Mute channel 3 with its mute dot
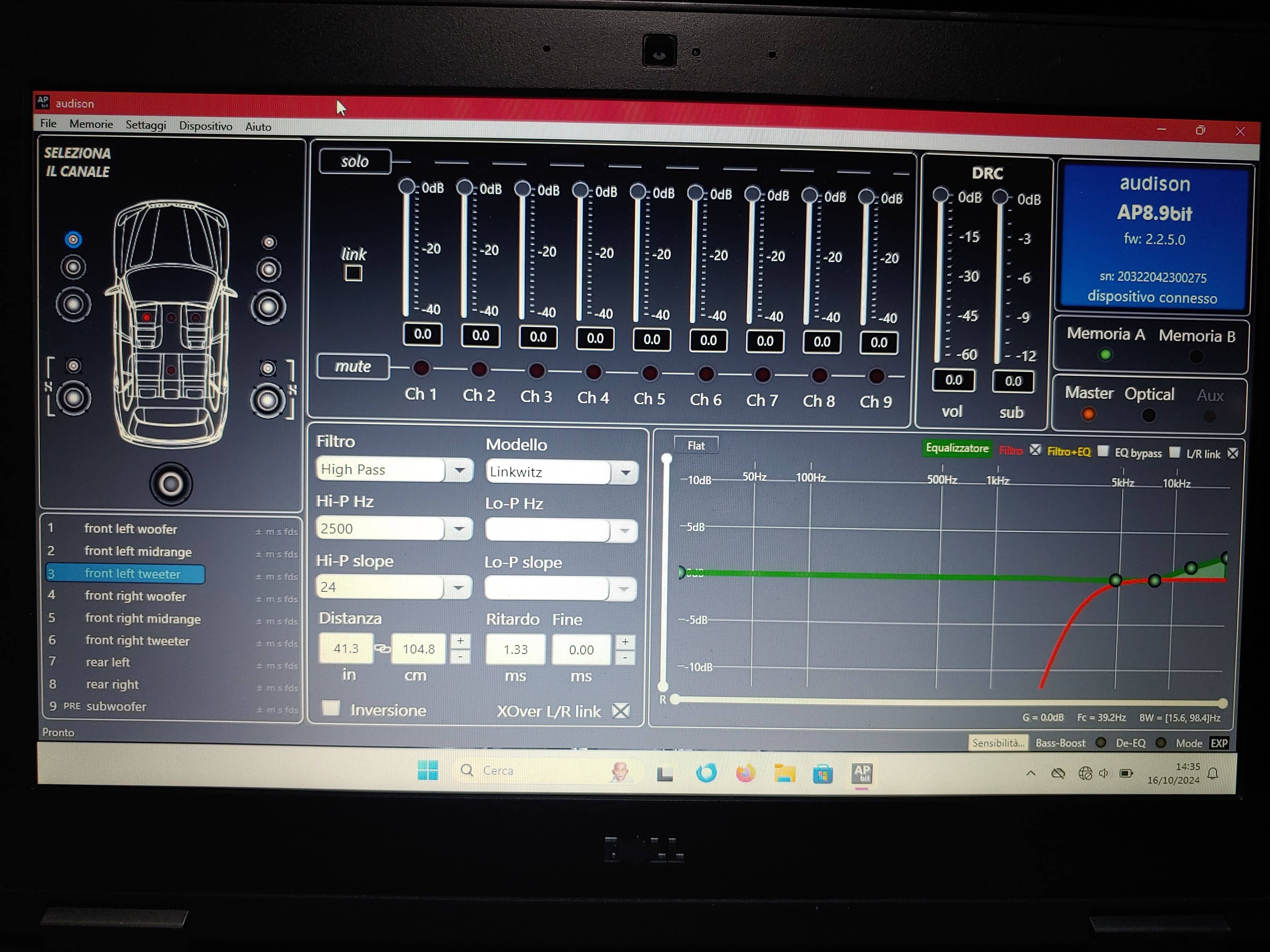 [536, 371]
